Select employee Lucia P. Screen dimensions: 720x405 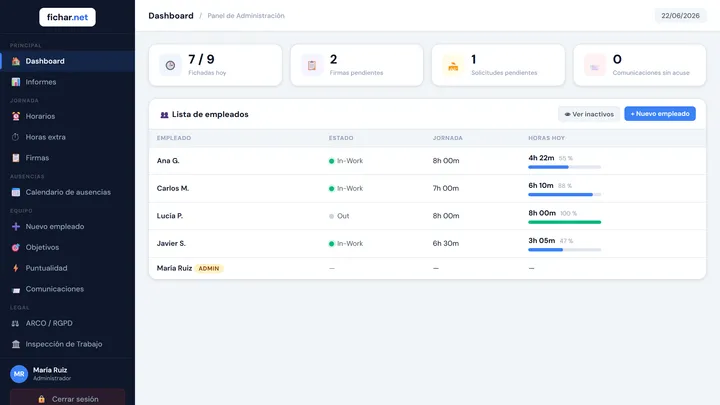click(170, 216)
